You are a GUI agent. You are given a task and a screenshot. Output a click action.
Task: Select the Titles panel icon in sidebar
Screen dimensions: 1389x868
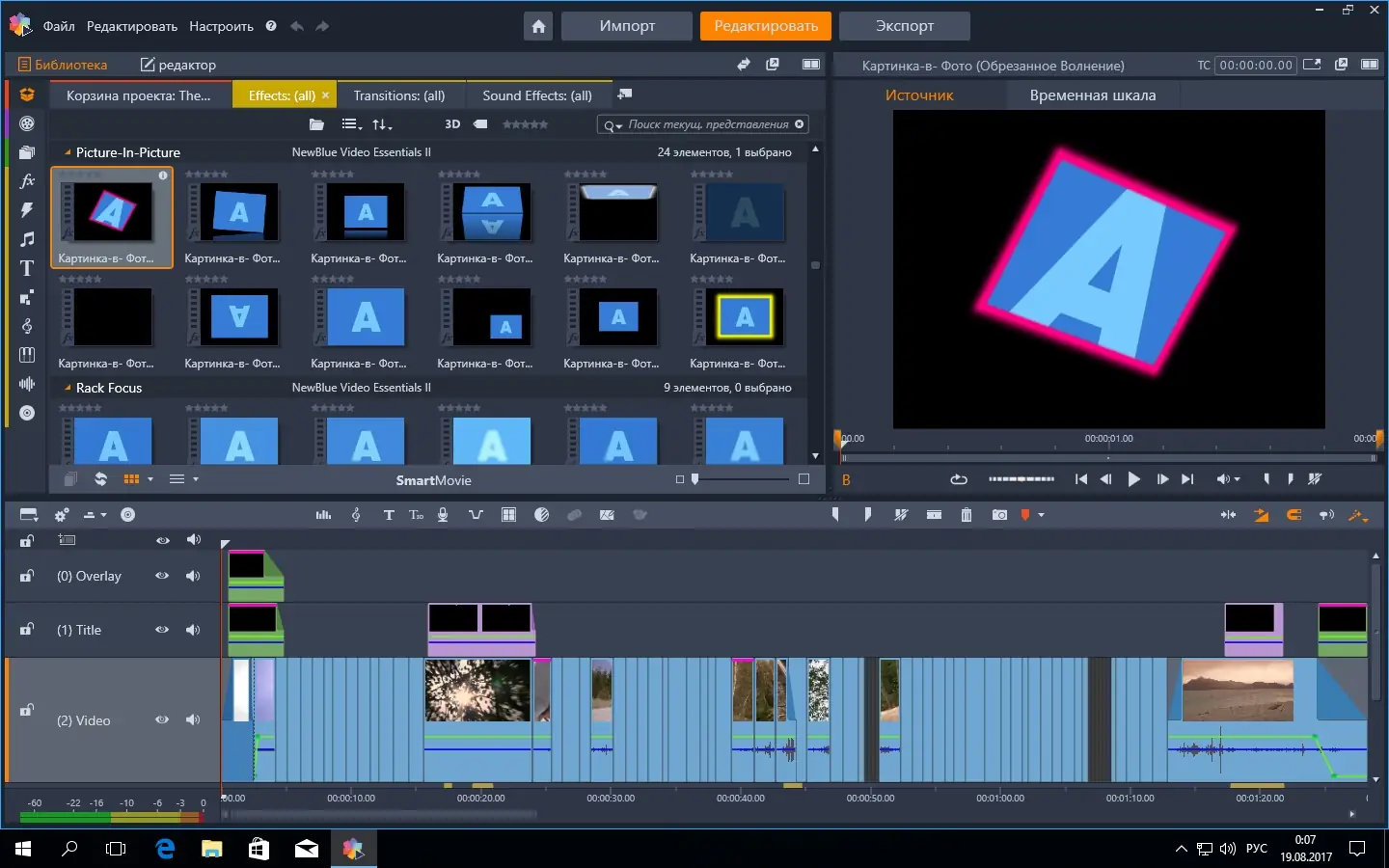pos(26,268)
